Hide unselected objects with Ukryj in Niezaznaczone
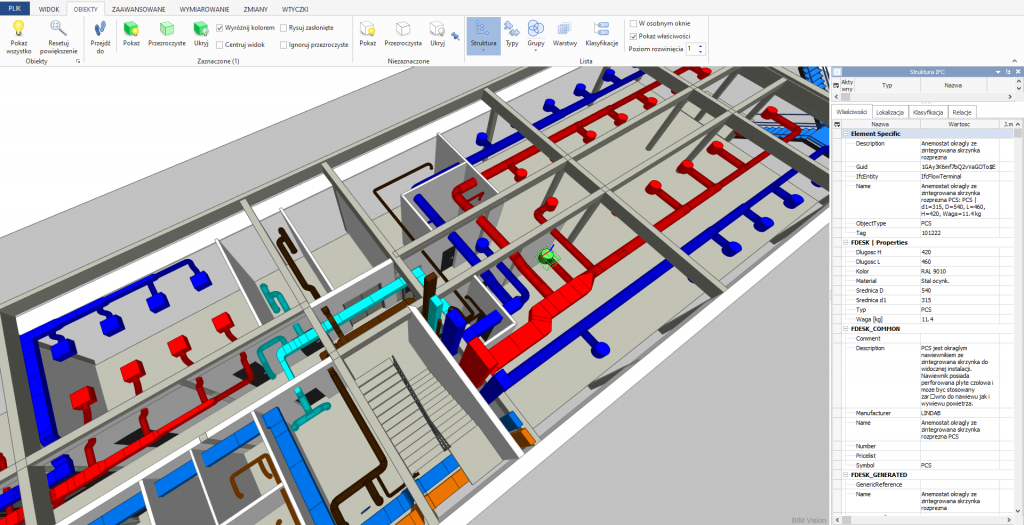The height and width of the screenshot is (525, 1024). point(437,29)
